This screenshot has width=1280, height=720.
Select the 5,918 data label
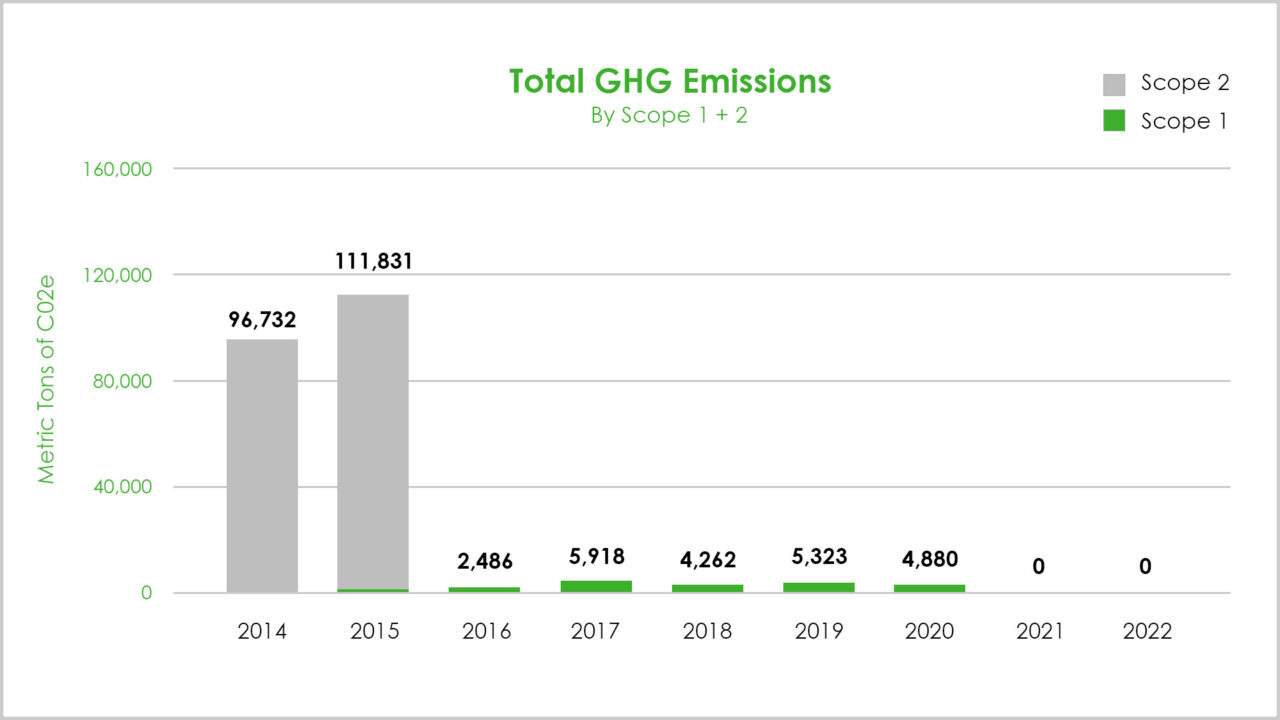(x=595, y=557)
